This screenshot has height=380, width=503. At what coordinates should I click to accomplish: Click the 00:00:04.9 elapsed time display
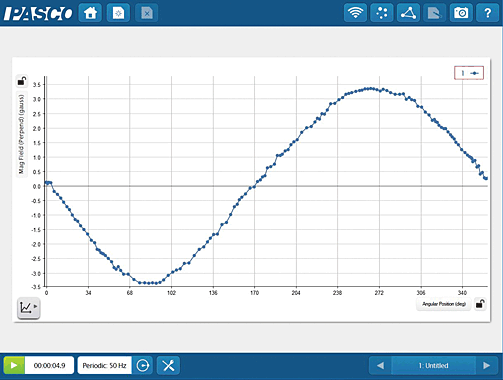tap(49, 365)
